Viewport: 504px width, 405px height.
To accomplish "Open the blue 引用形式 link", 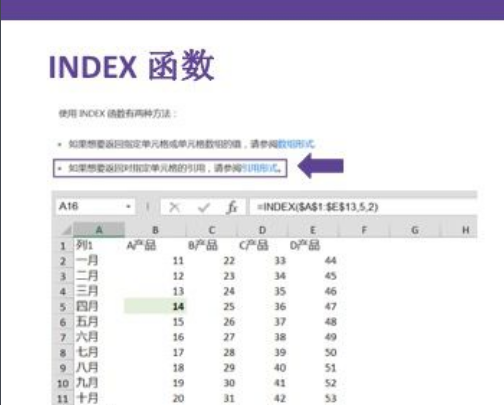I will click(x=260, y=168).
